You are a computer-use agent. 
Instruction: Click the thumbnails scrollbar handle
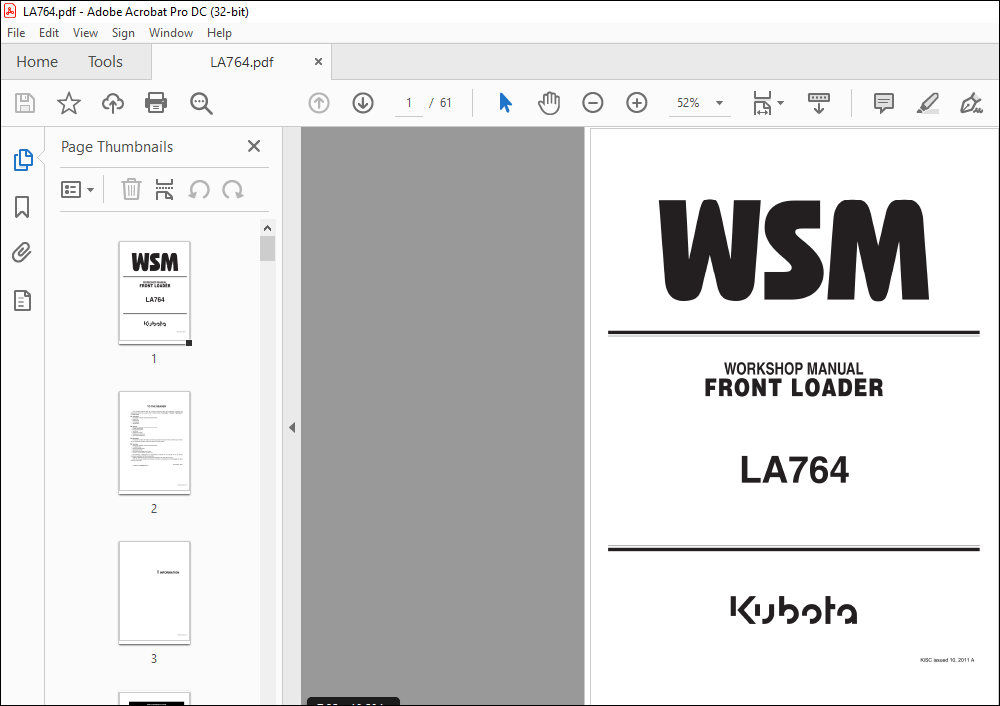click(268, 248)
